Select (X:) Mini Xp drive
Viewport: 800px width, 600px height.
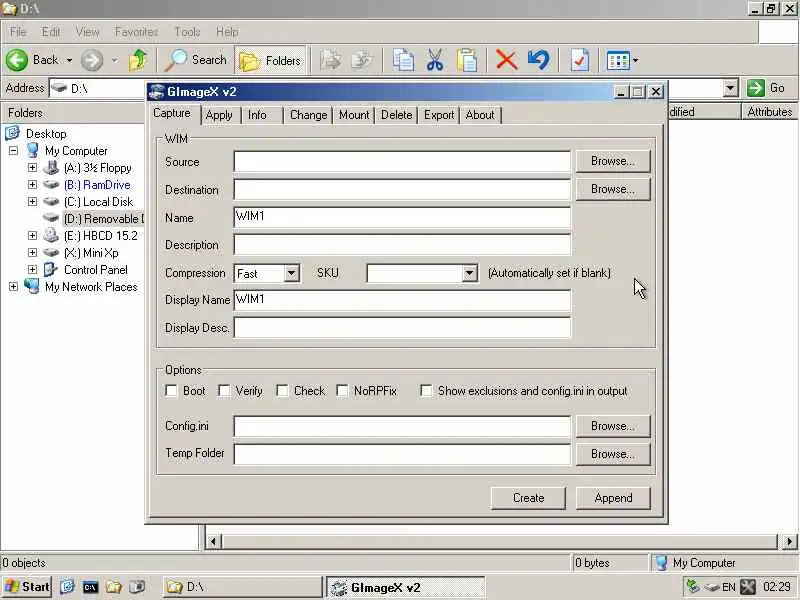pos(91,253)
